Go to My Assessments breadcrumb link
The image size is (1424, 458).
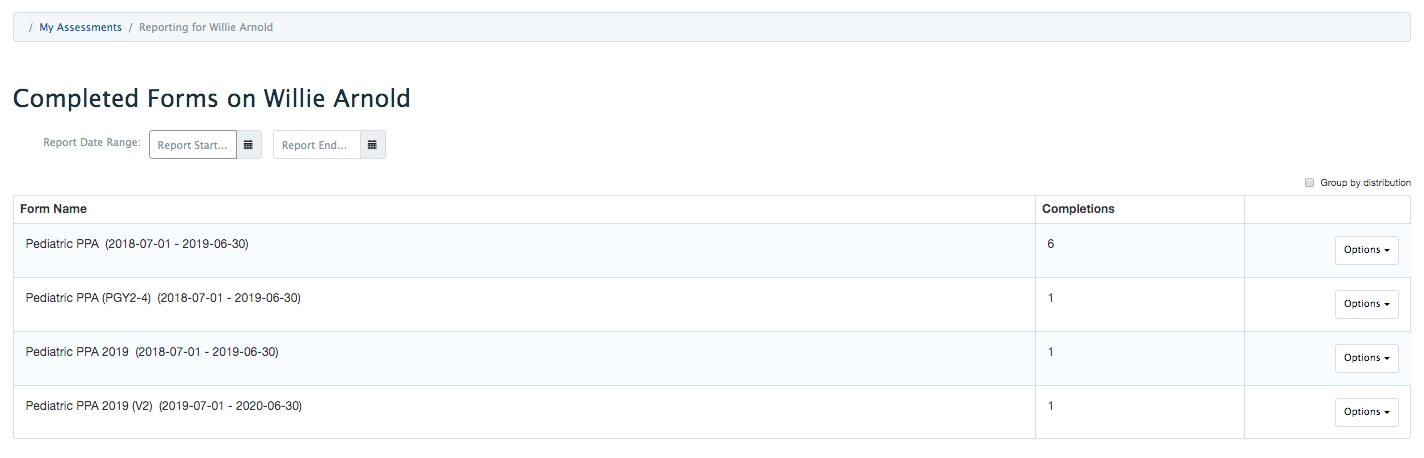[x=80, y=27]
